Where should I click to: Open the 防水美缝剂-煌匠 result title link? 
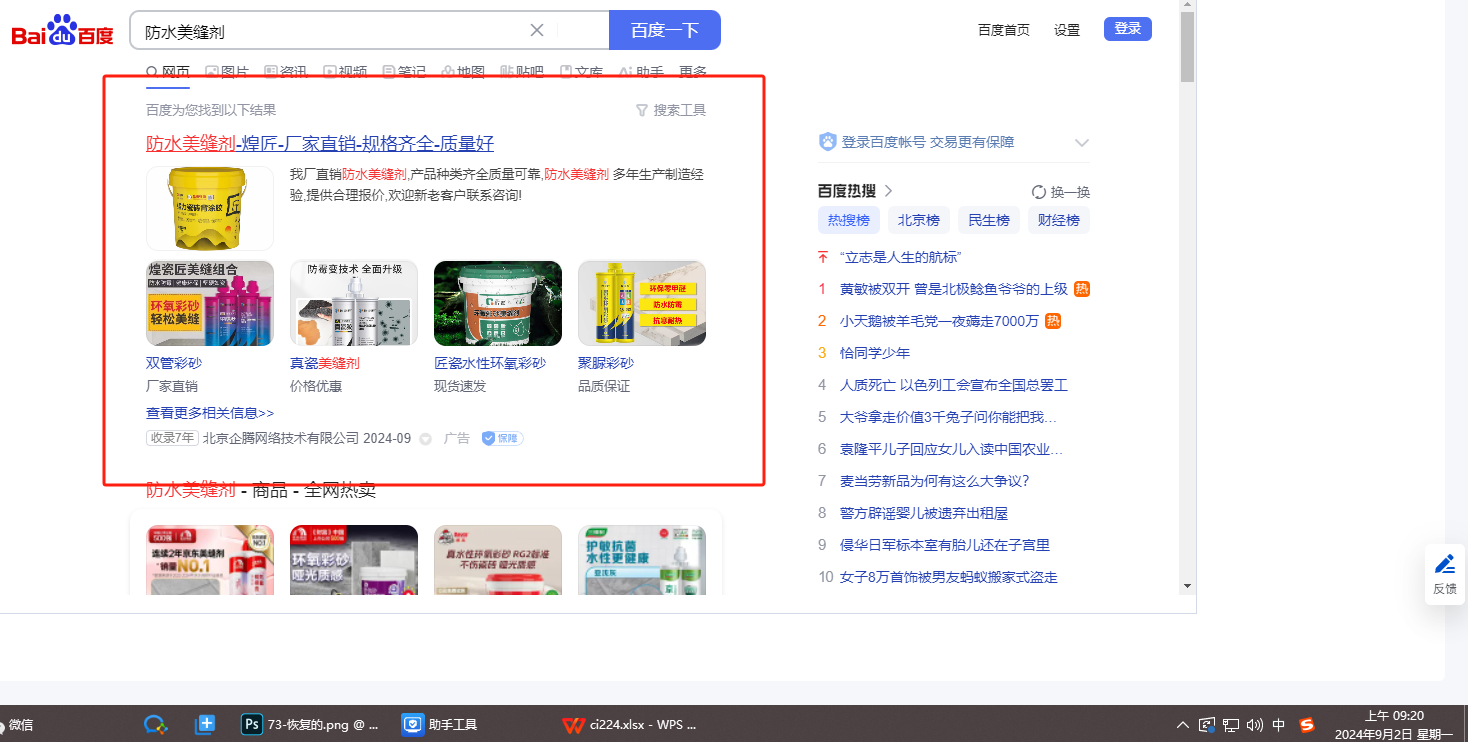(320, 143)
